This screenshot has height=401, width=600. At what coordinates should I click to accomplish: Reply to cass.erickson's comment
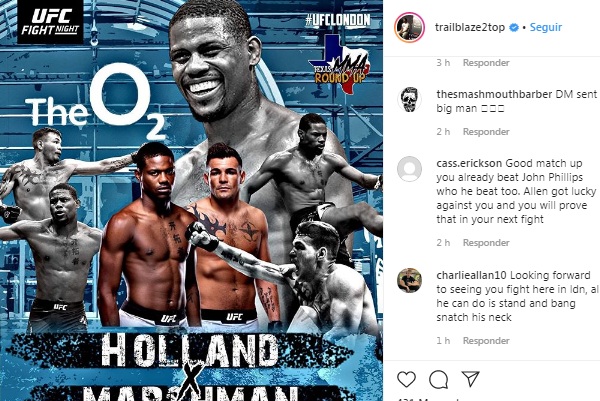tap(486, 243)
